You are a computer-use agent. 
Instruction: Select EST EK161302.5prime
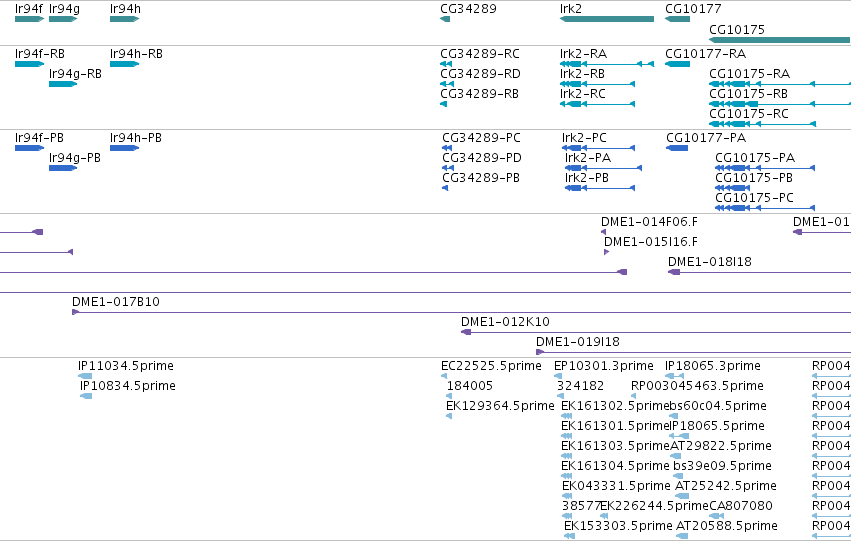(614, 406)
